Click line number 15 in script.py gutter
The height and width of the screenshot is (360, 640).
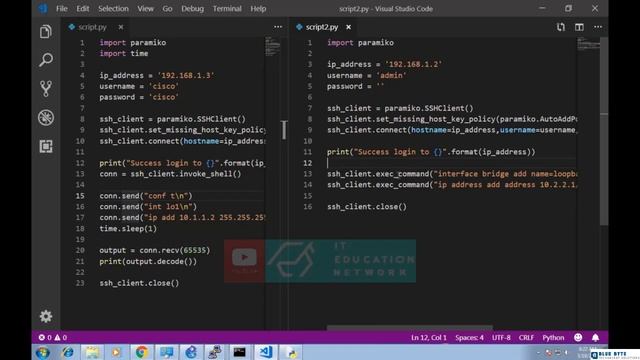pos(80,196)
